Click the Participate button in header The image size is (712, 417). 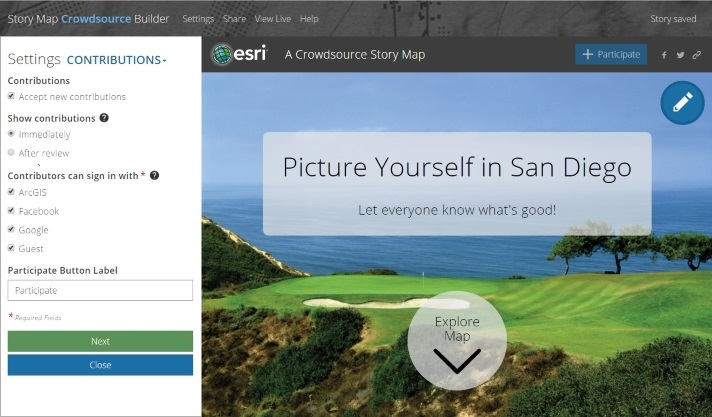pyautogui.click(x=611, y=55)
